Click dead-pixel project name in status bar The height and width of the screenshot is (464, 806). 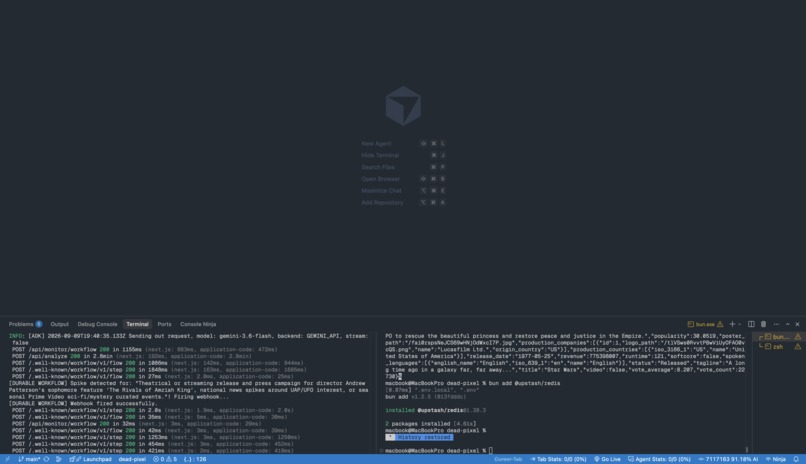(x=132, y=459)
